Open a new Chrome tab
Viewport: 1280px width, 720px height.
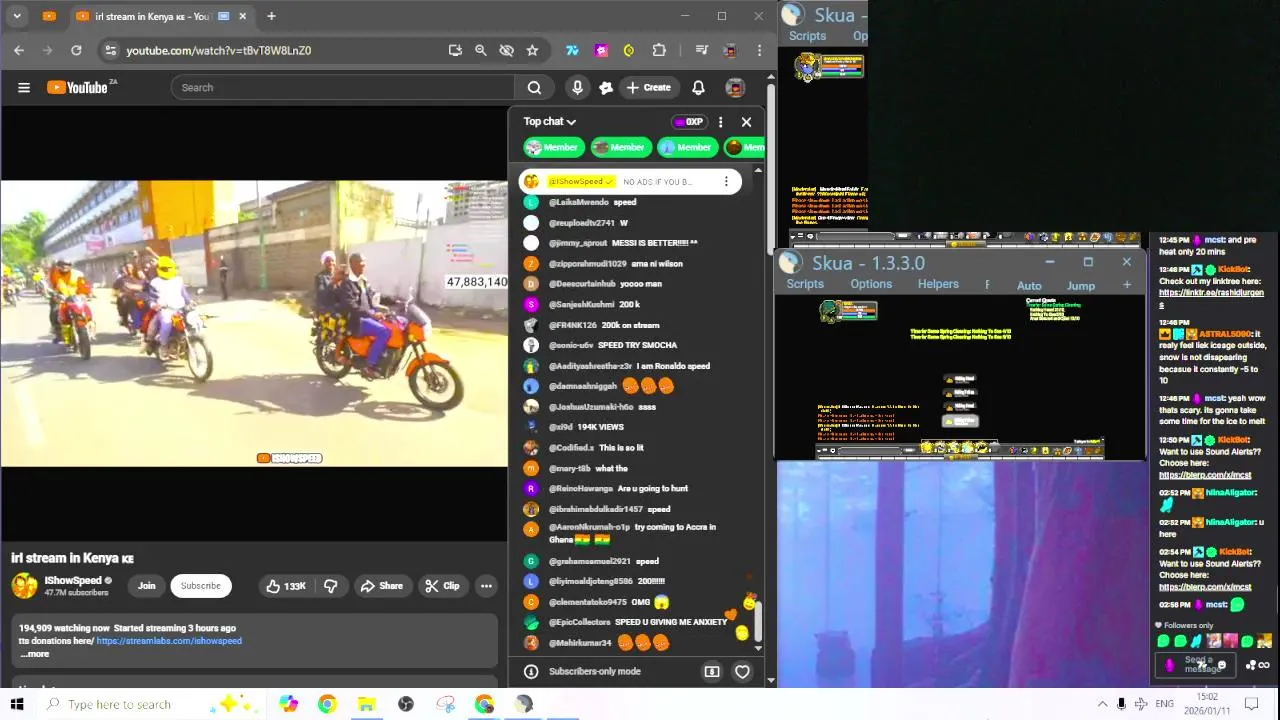[271, 16]
